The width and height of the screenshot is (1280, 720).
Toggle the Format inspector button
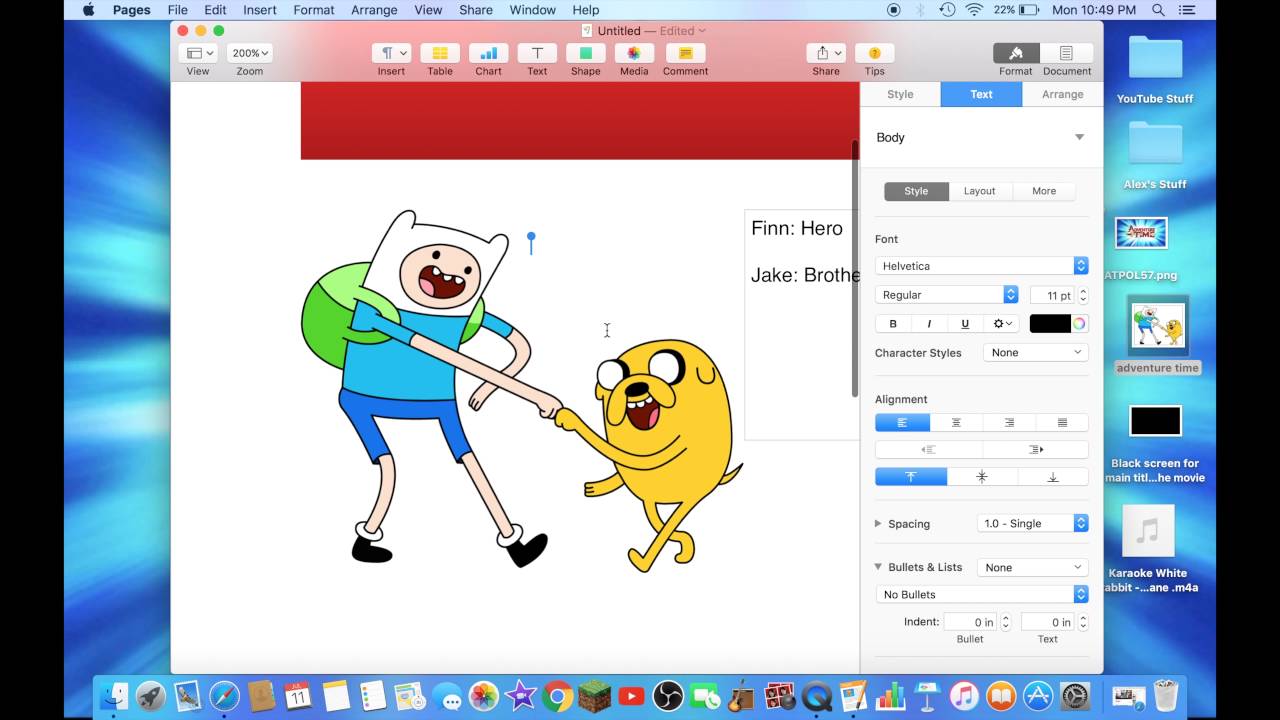1016,53
